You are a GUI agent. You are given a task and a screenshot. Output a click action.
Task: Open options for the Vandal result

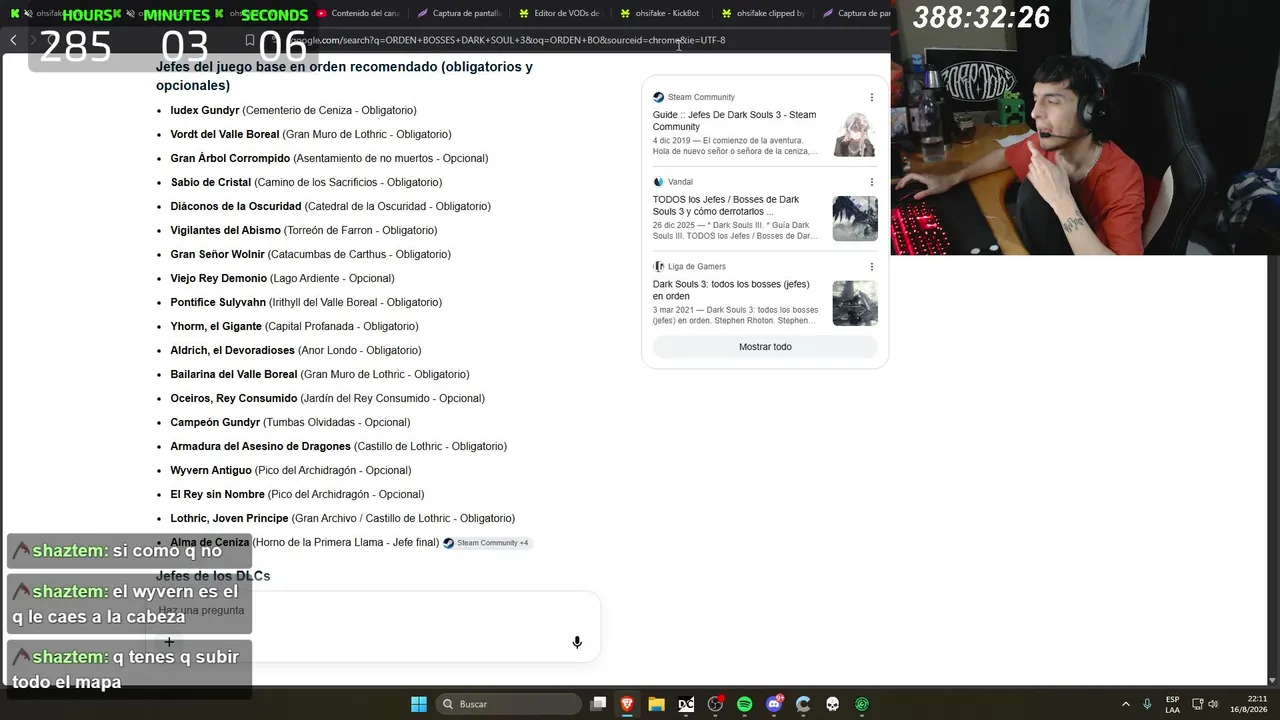point(871,182)
